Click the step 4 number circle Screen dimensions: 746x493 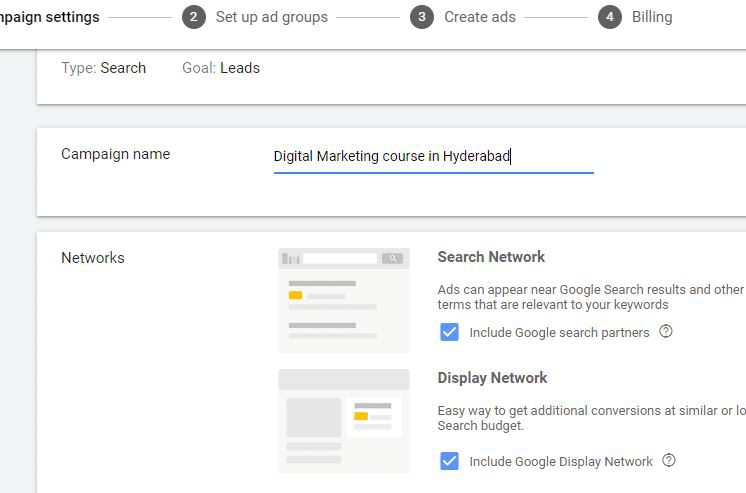click(x=609, y=17)
